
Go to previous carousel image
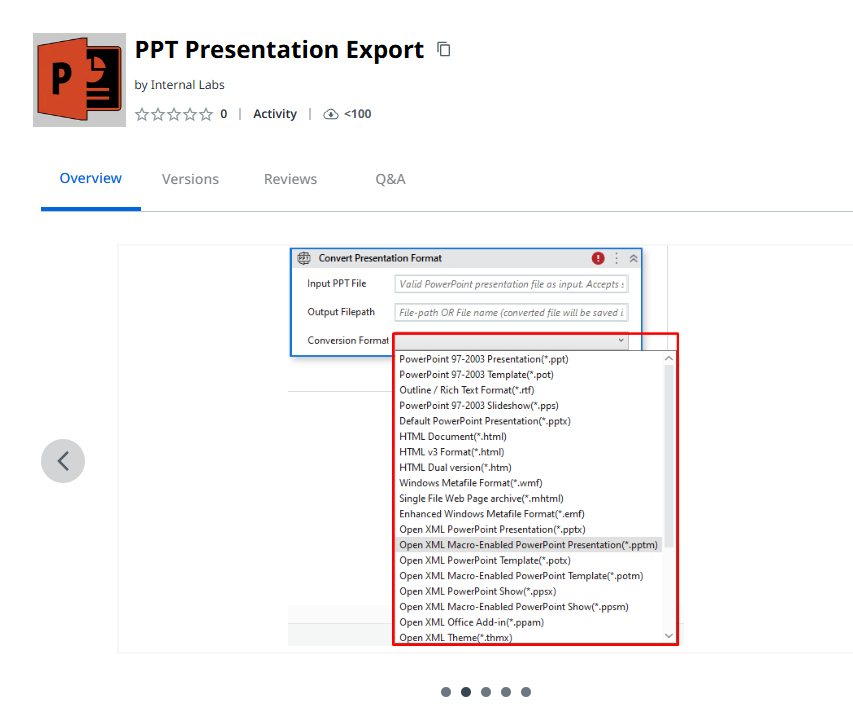click(63, 461)
